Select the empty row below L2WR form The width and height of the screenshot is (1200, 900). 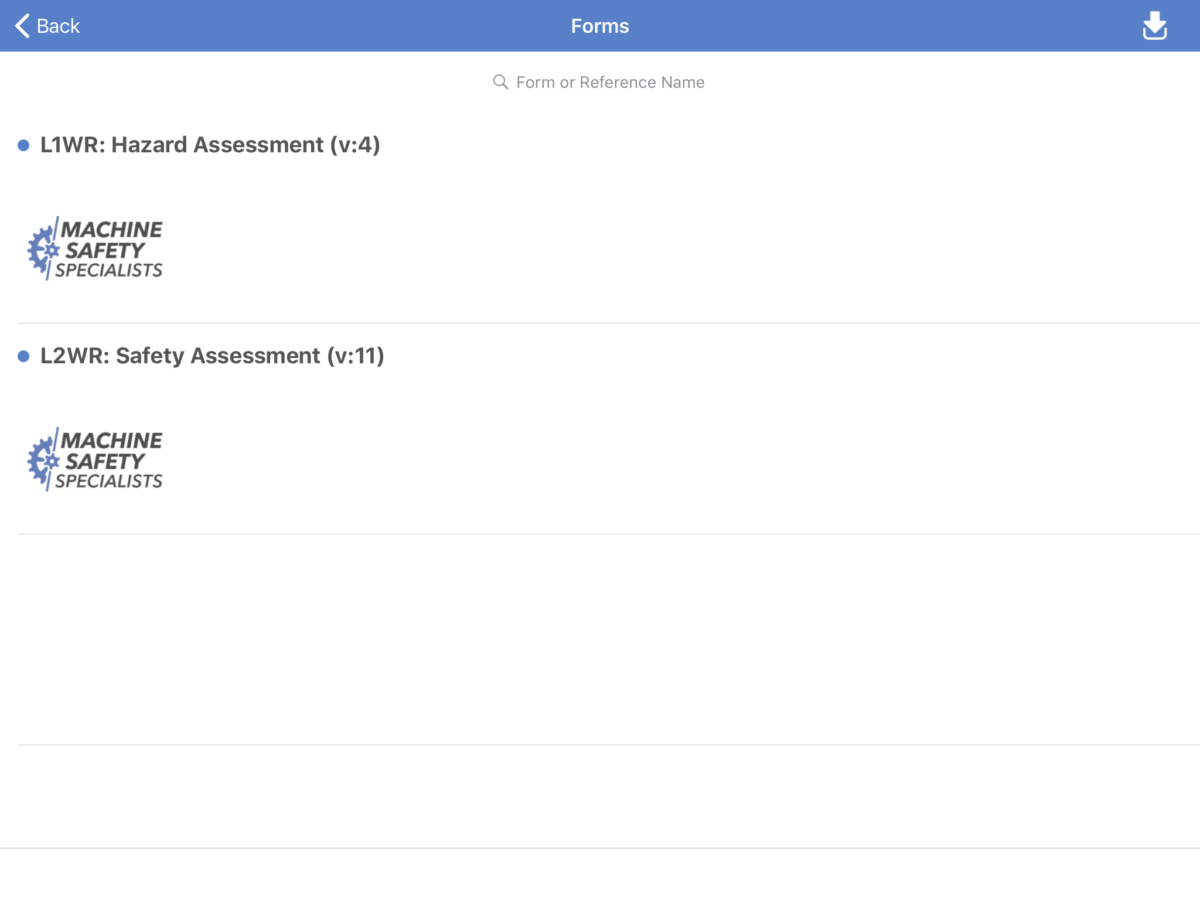pos(600,640)
